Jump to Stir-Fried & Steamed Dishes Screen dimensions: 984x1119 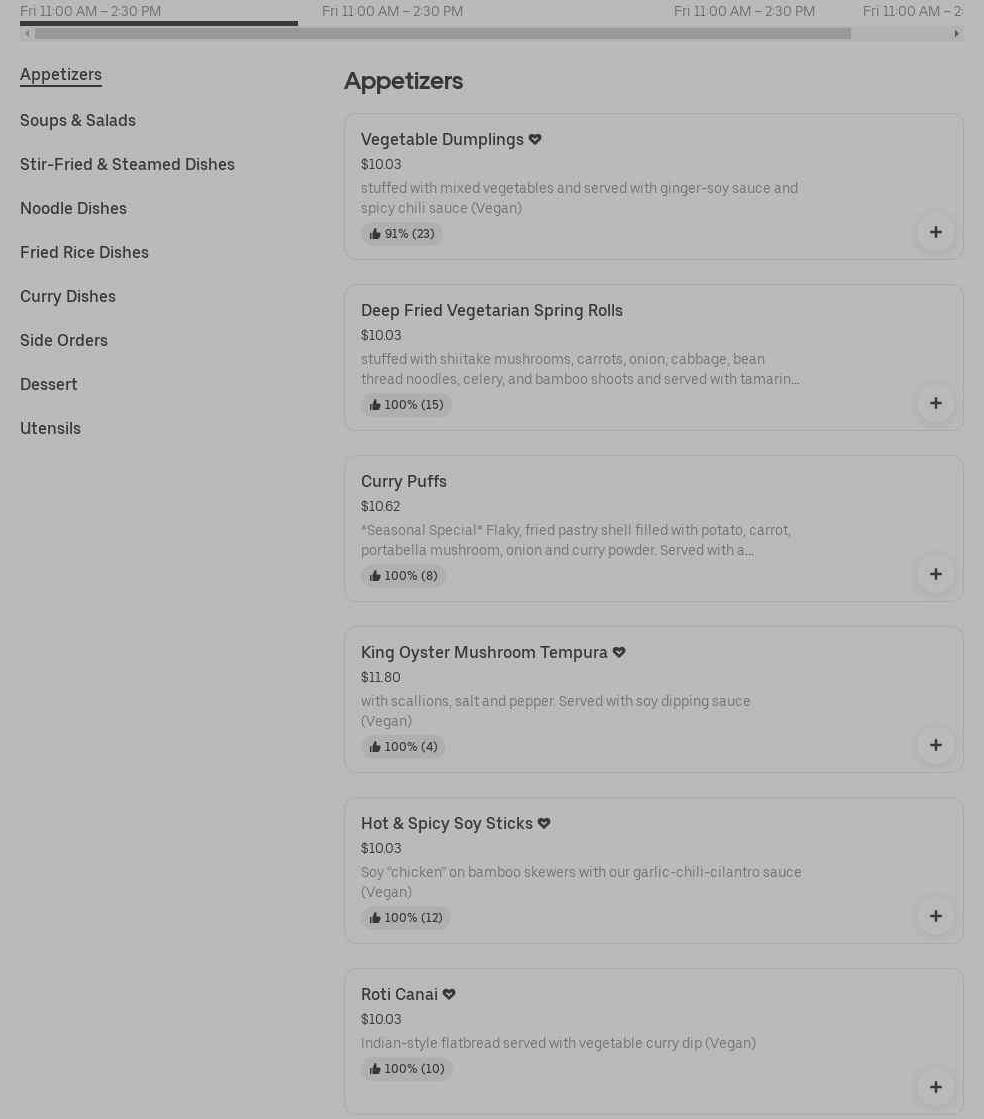click(x=127, y=164)
